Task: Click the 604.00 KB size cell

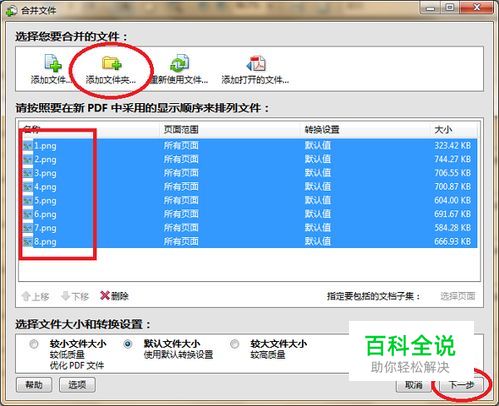Action: 452,200
